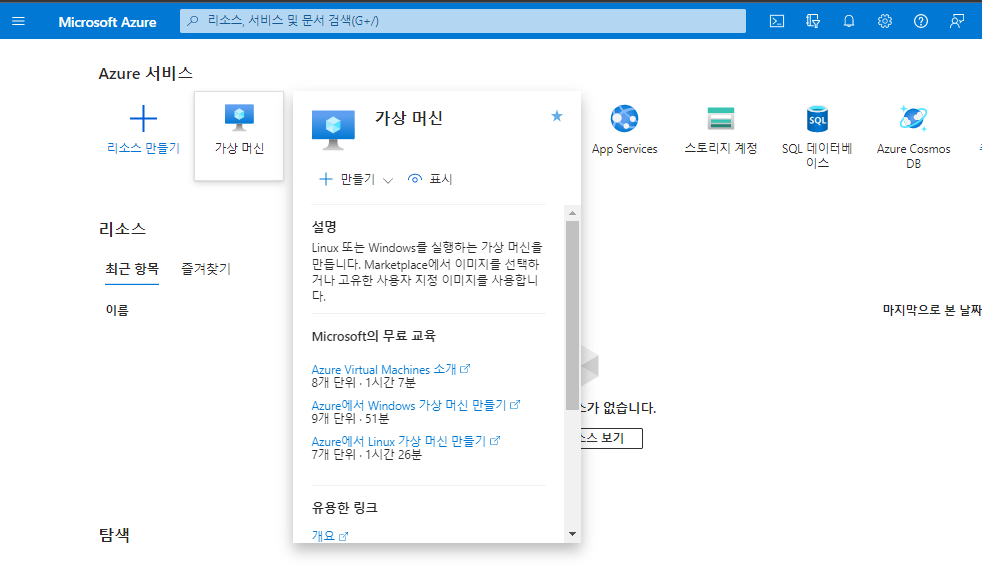Image resolution: width=982 pixels, height=568 pixels.
Task: Open portal settings gear
Action: [x=884, y=21]
